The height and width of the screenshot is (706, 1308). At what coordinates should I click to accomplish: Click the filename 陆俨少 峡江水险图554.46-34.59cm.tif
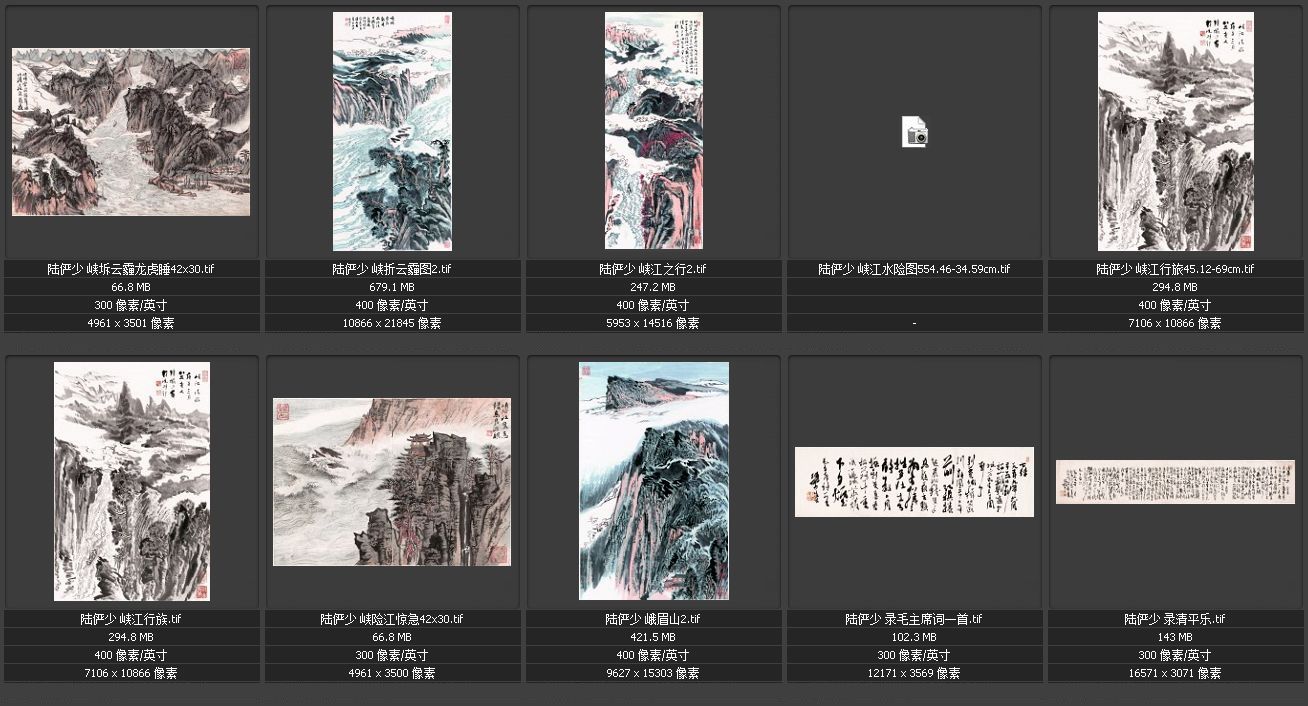point(914,269)
